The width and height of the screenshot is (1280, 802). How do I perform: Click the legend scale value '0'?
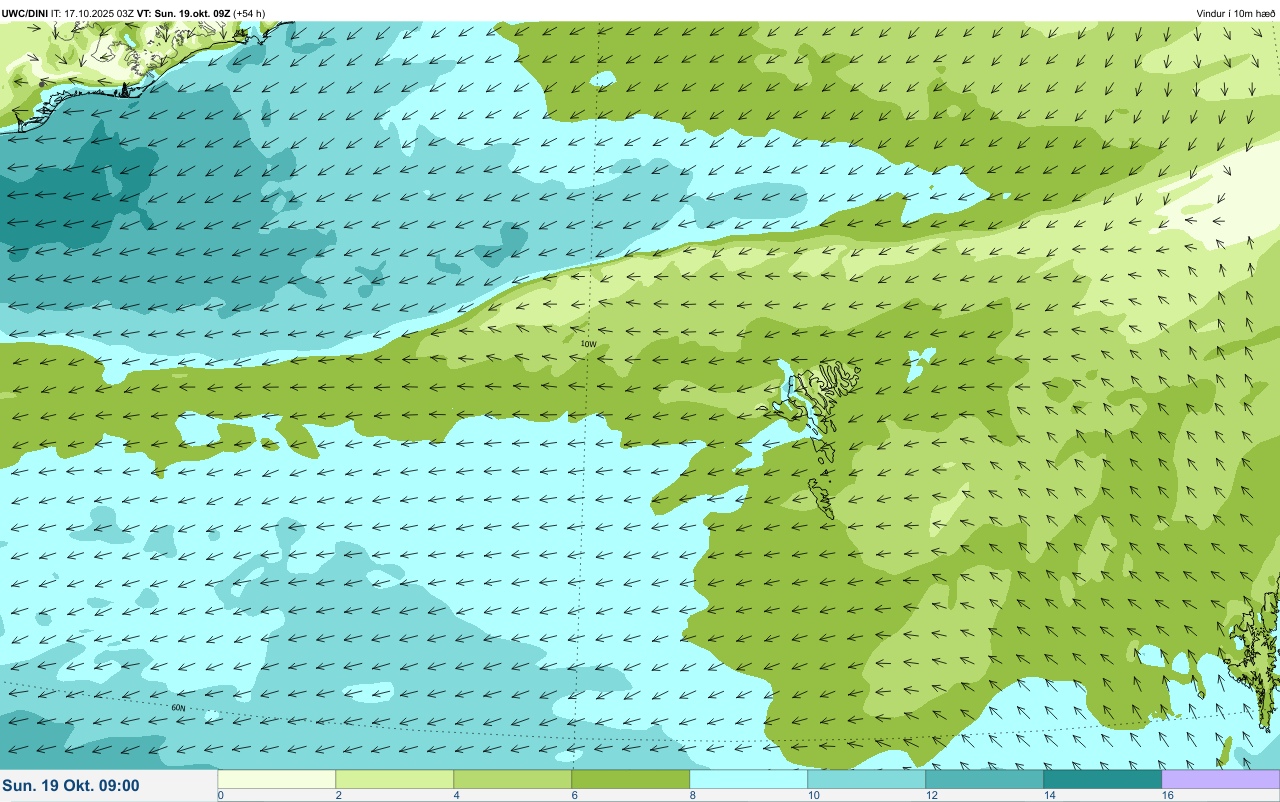[x=220, y=796]
